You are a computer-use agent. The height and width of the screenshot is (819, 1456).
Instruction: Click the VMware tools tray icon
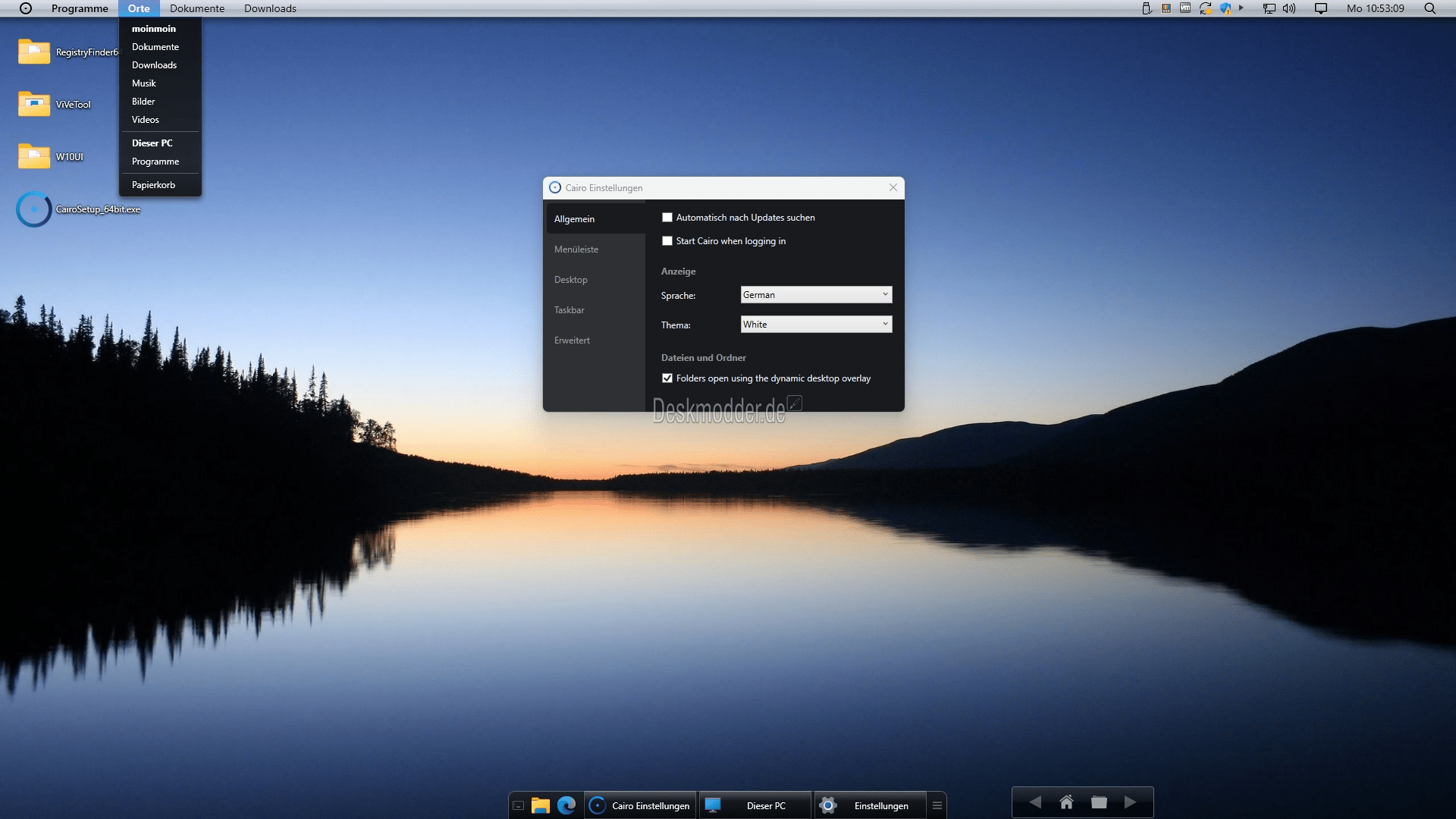pos(1185,8)
